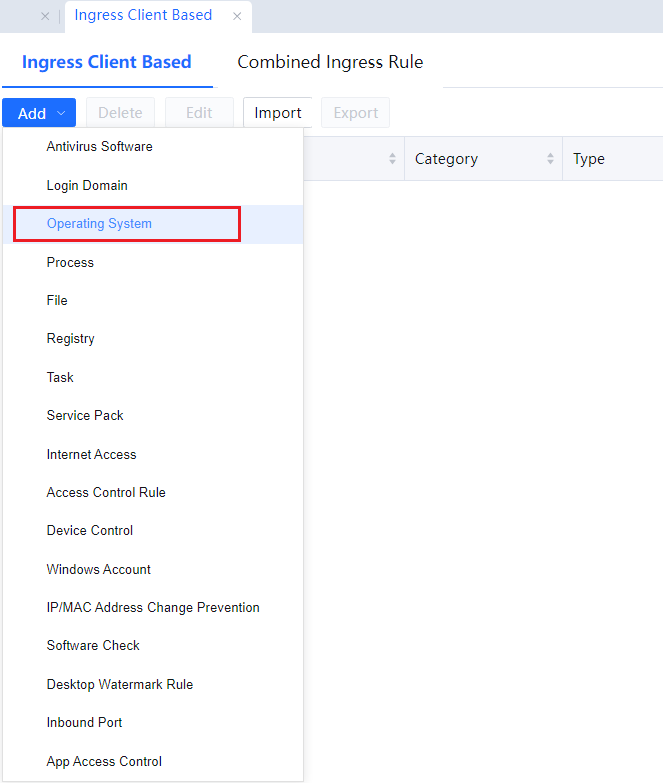
Task: Click the Import button
Action: tap(277, 113)
